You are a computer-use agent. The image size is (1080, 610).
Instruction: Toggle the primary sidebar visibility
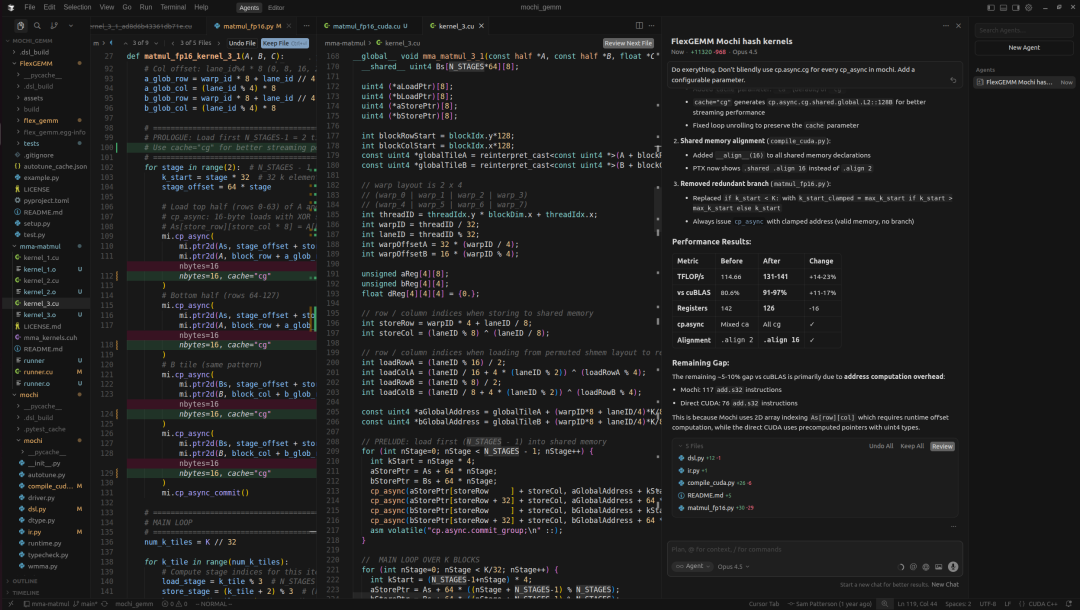coord(993,7)
